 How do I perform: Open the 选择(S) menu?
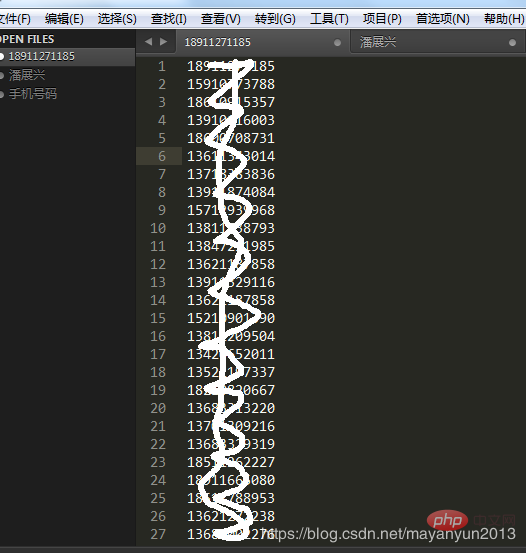coord(117,19)
